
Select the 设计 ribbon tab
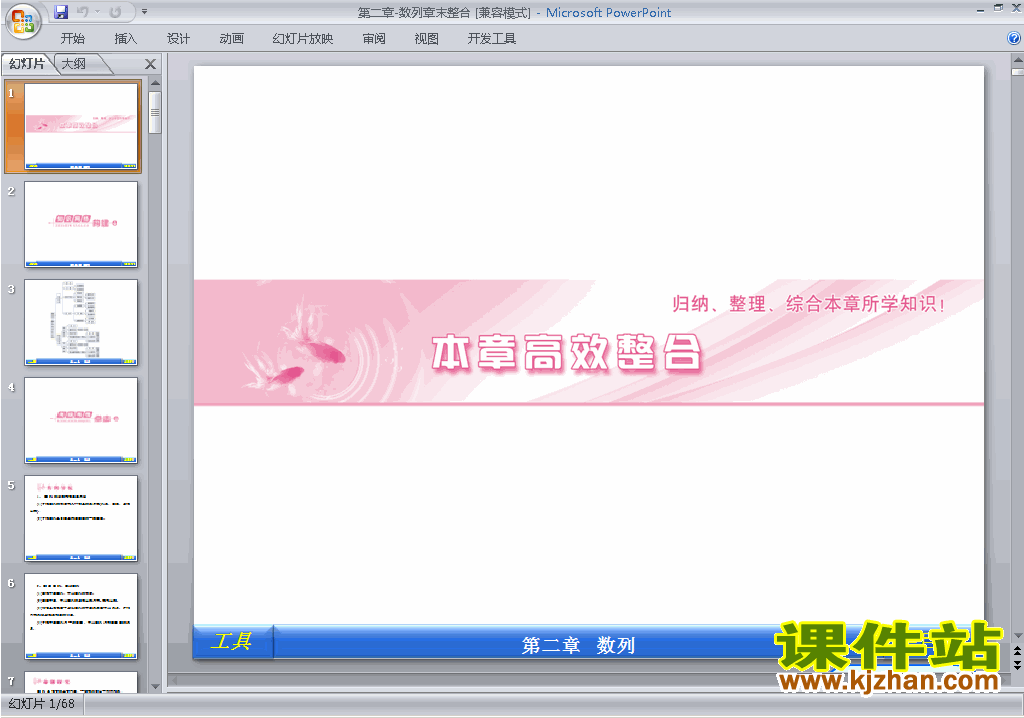pos(178,39)
